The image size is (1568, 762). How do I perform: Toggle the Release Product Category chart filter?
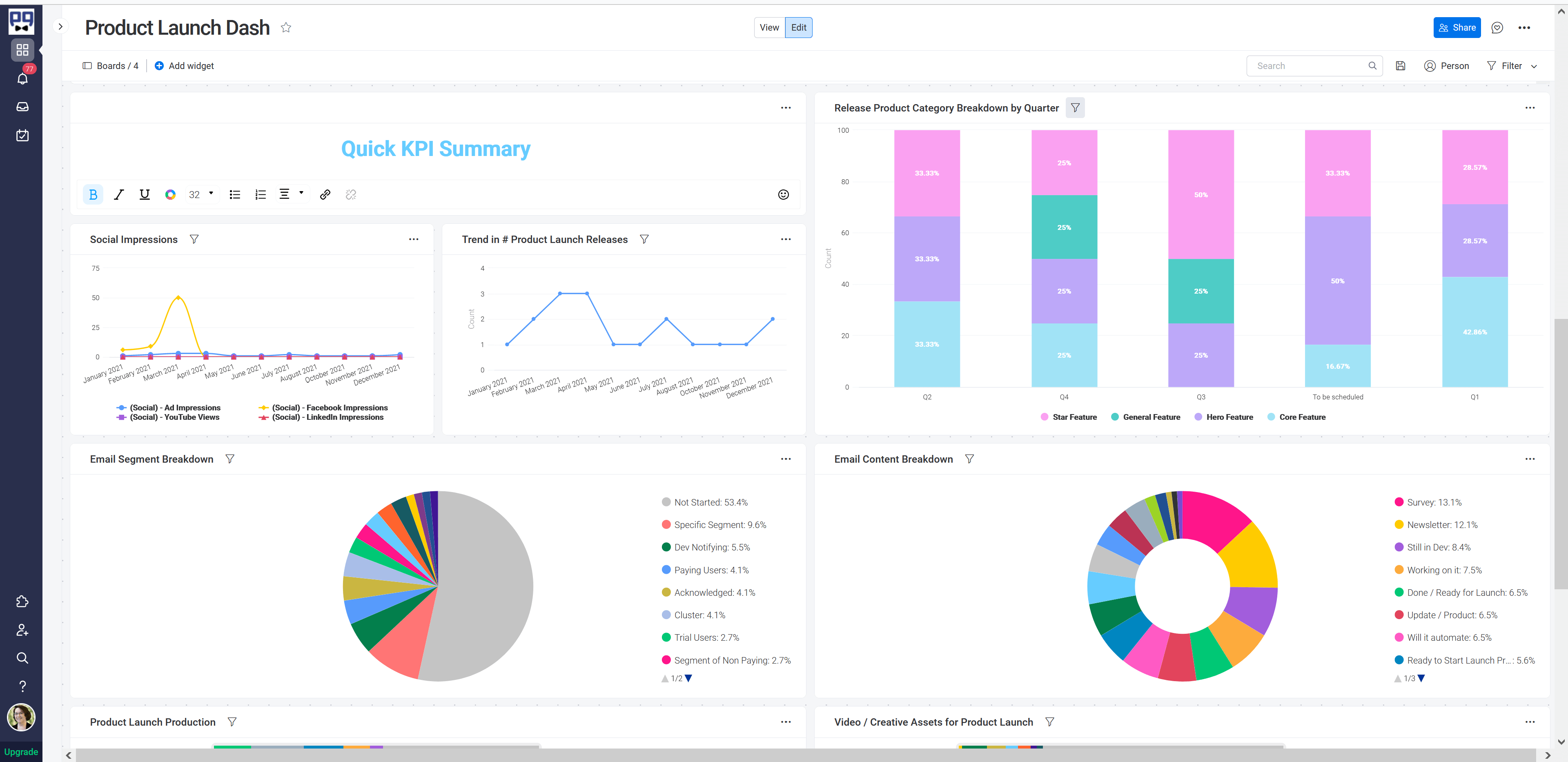coord(1075,107)
